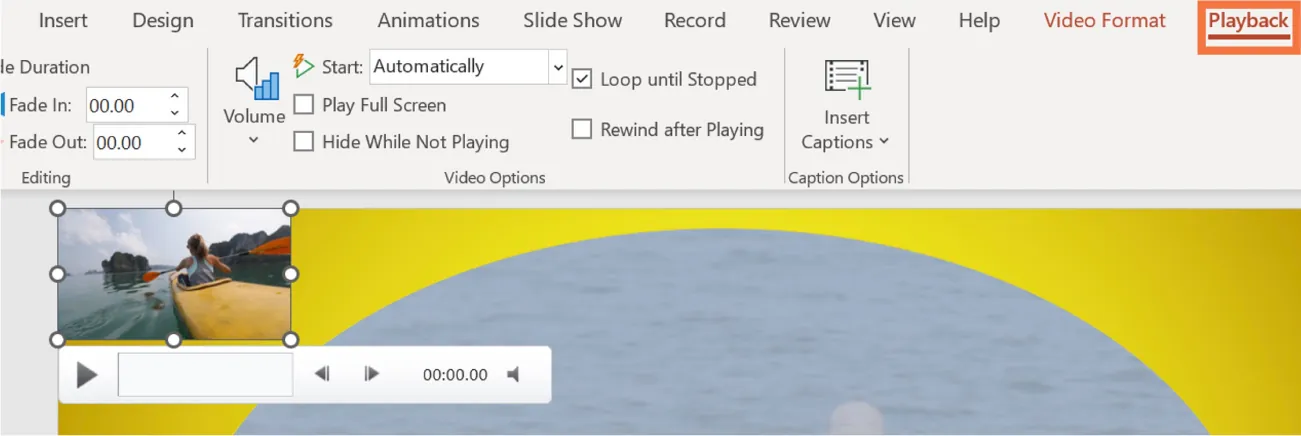This screenshot has height=436, width=1301.
Task: Switch to the Video Format tab
Action: [x=1104, y=21]
